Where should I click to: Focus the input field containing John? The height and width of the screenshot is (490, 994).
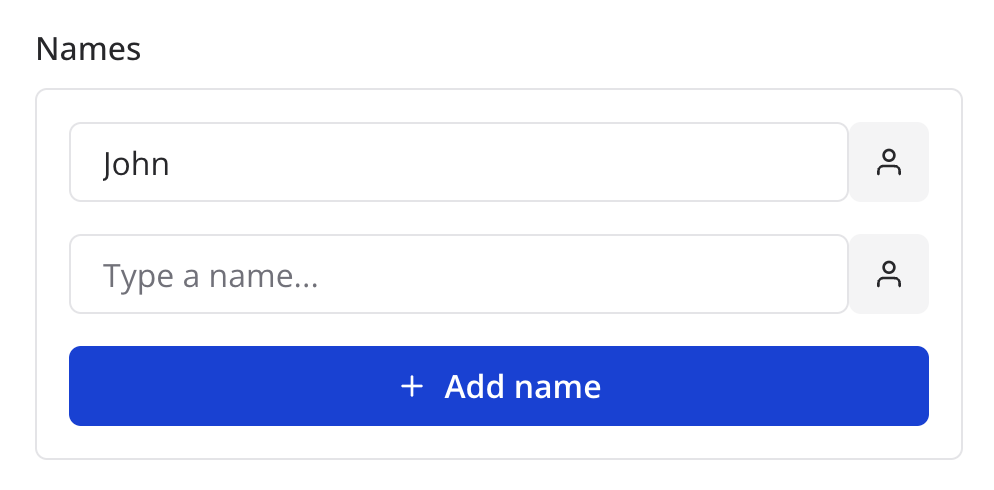click(x=458, y=162)
